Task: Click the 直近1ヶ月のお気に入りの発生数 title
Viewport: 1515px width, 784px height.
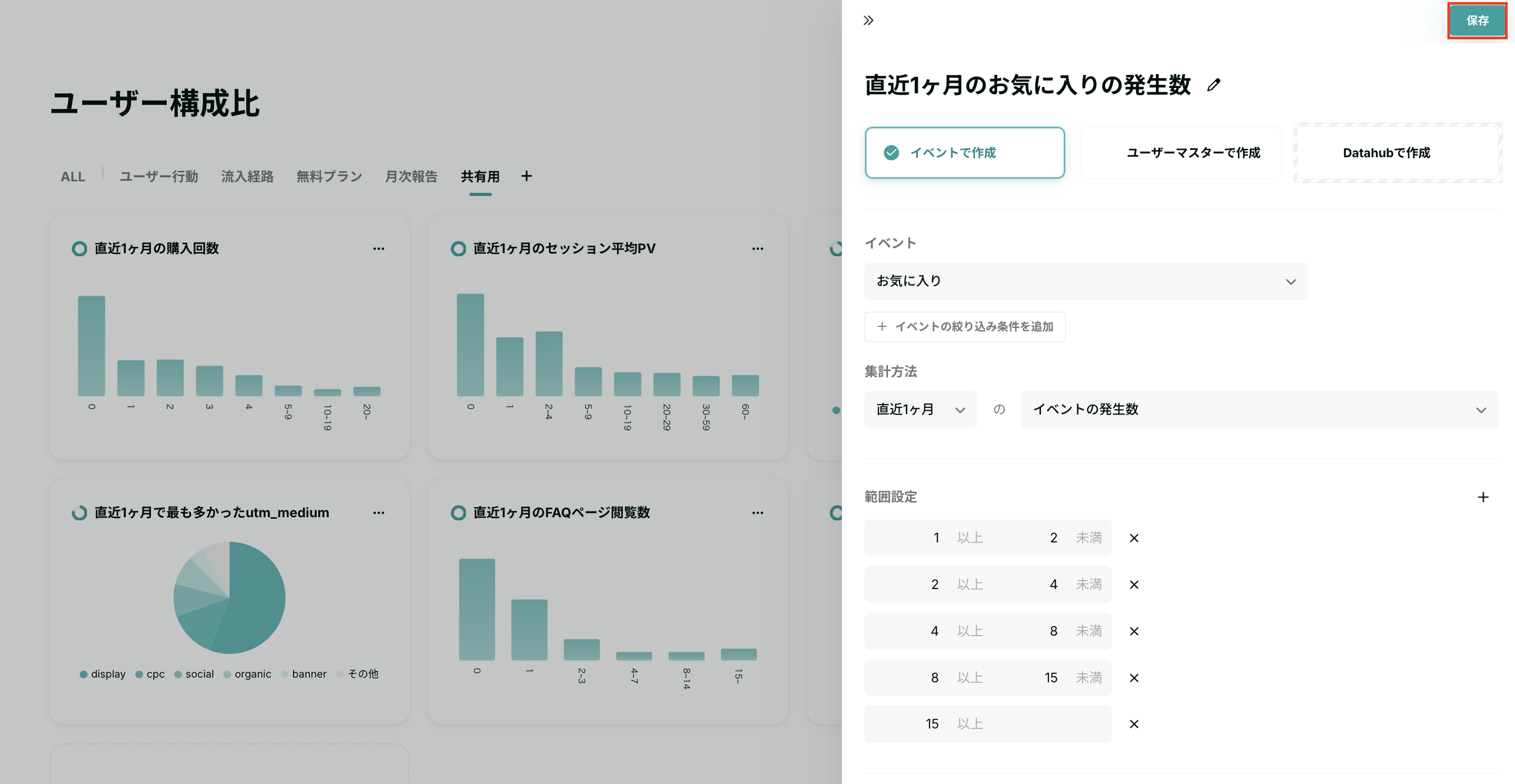Action: (x=1027, y=85)
